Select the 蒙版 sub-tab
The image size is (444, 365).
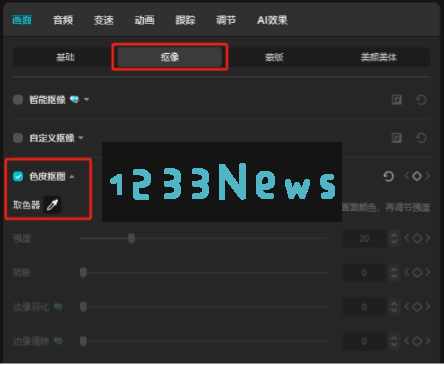[x=274, y=57]
